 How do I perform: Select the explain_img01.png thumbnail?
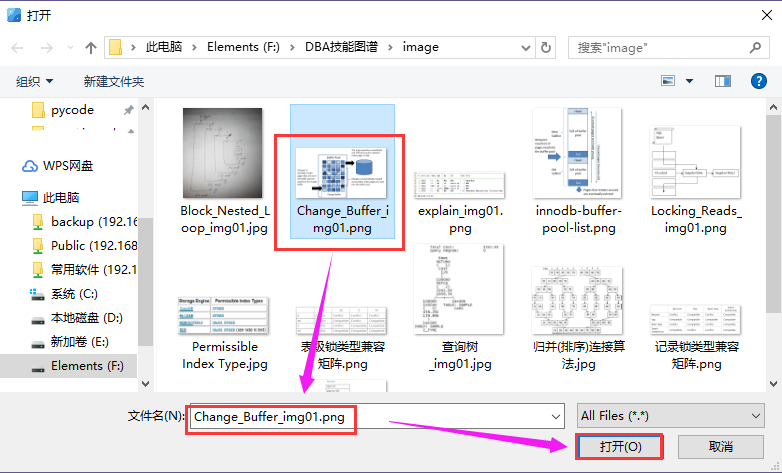pos(461,170)
